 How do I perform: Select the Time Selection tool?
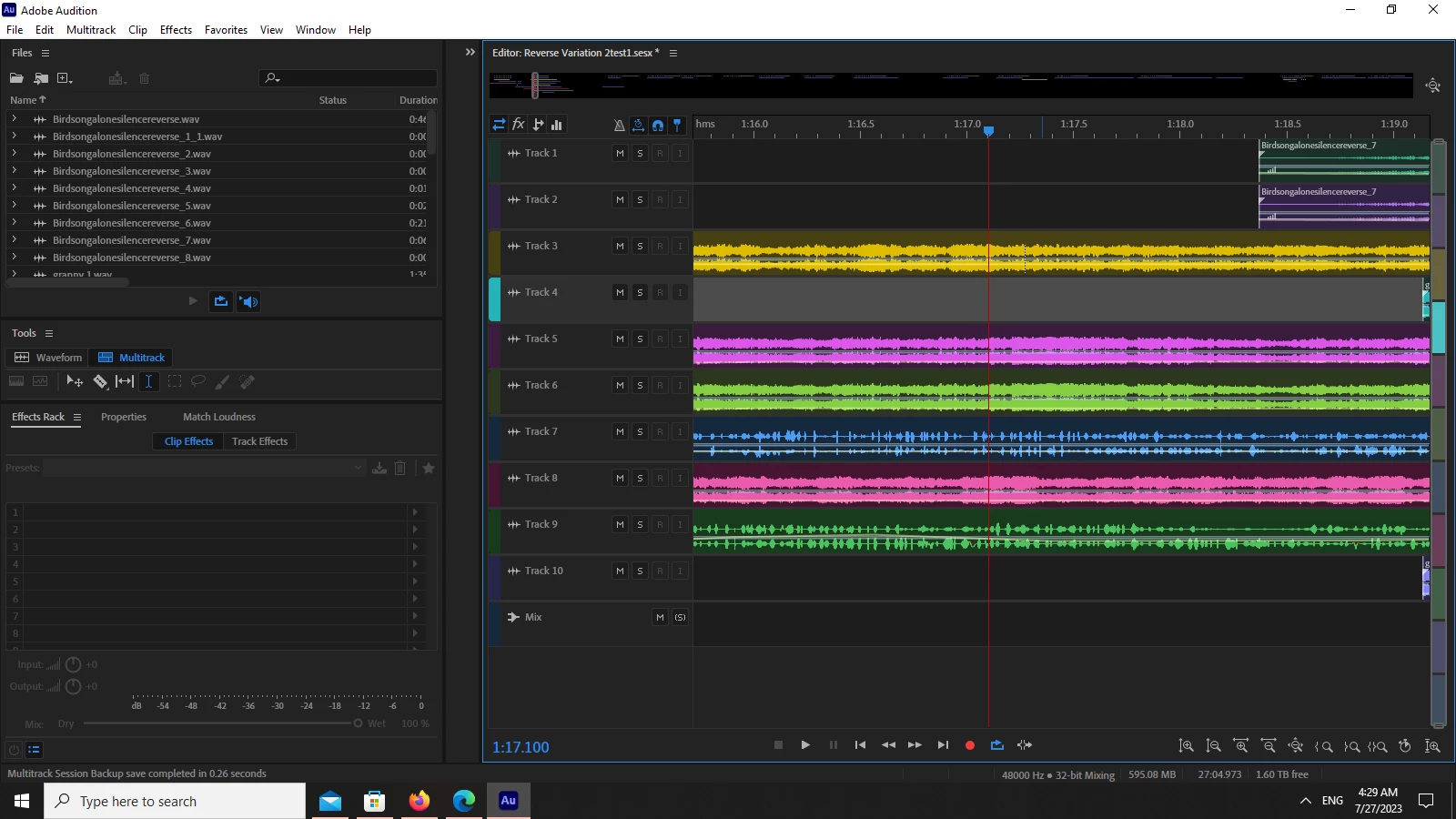coord(148,381)
